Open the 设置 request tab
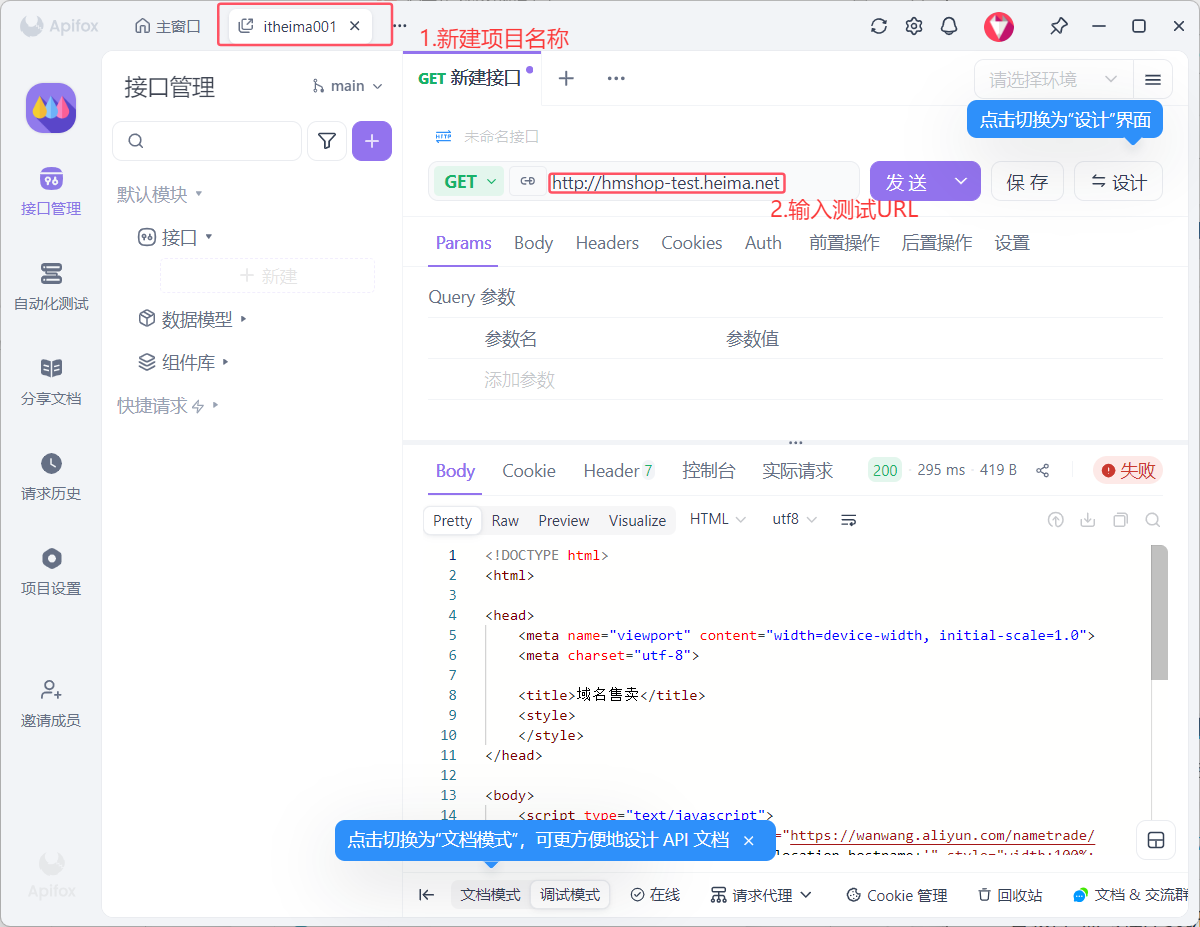 click(1012, 243)
